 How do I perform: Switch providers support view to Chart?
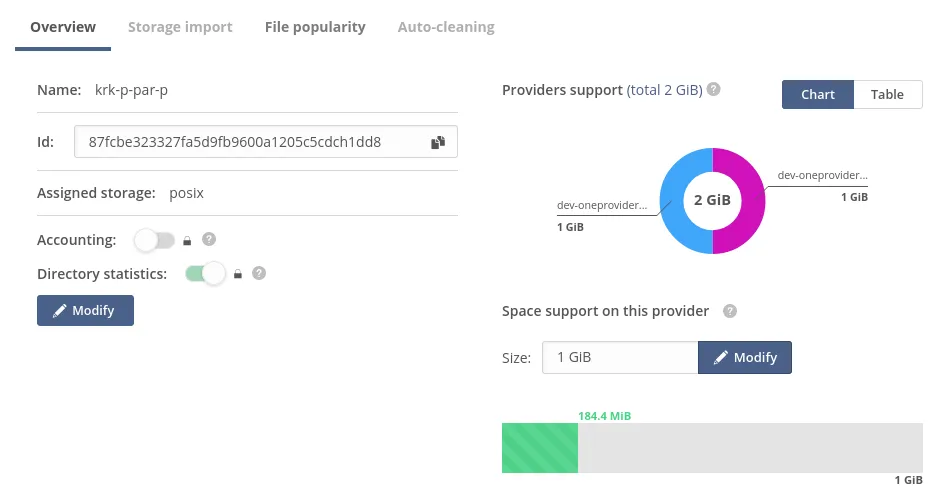(x=818, y=94)
